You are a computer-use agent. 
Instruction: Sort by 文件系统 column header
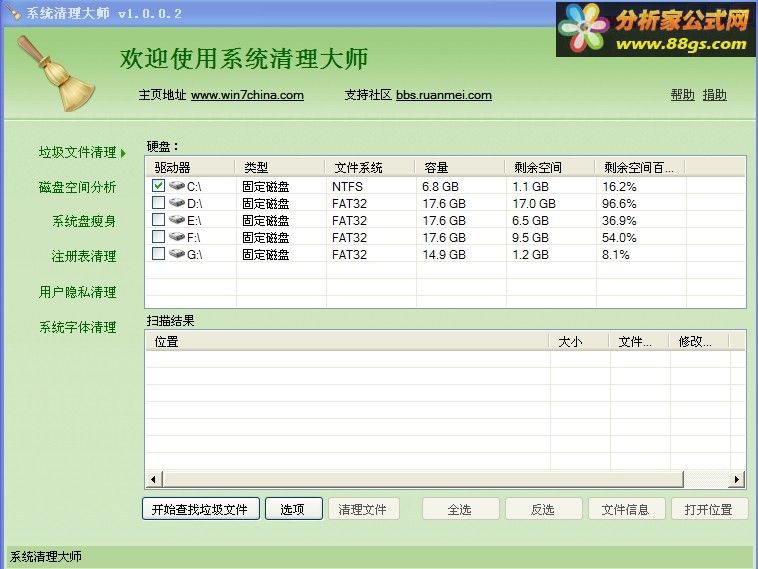(370, 167)
